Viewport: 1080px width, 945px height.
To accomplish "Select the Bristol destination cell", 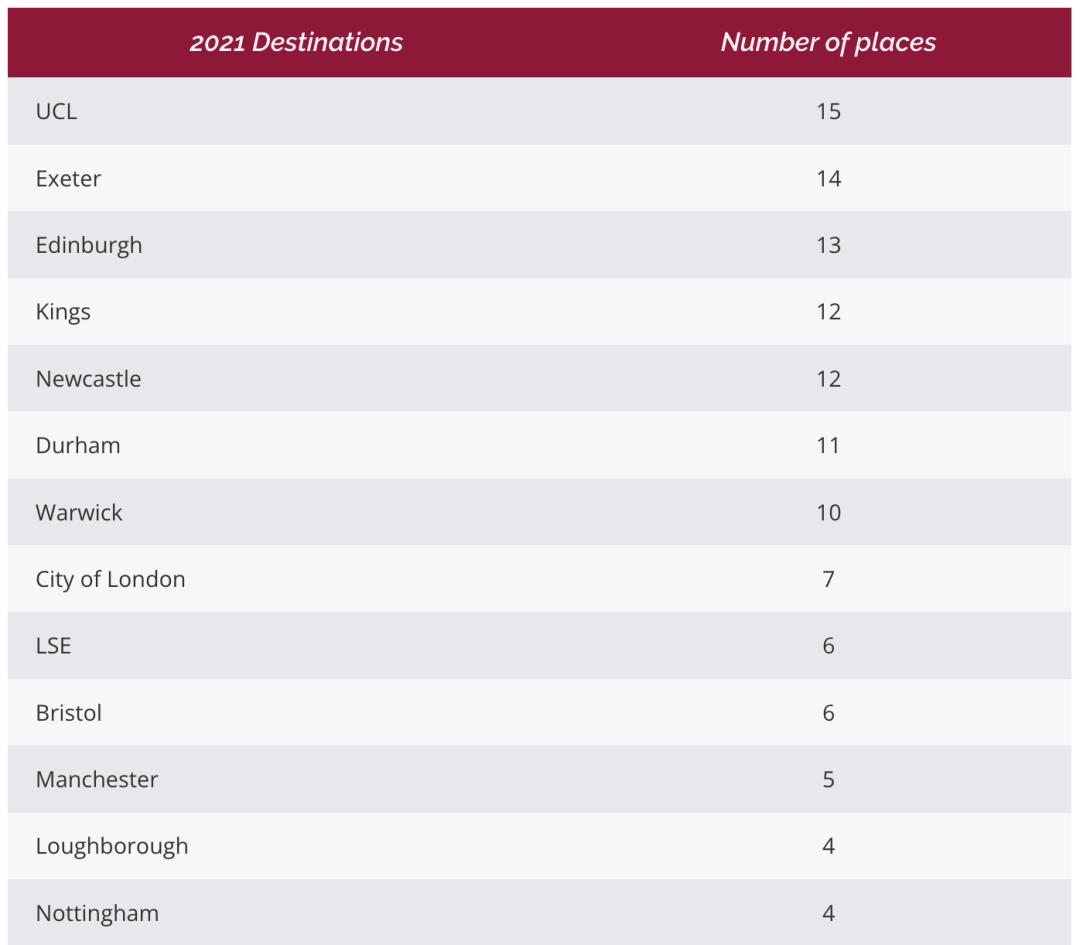I will (x=69, y=713).
